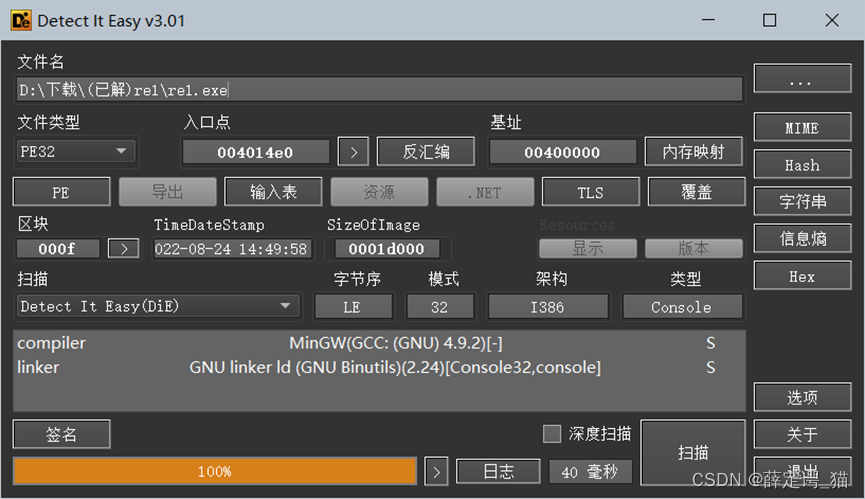Click the disabled .NET button

coord(485,192)
